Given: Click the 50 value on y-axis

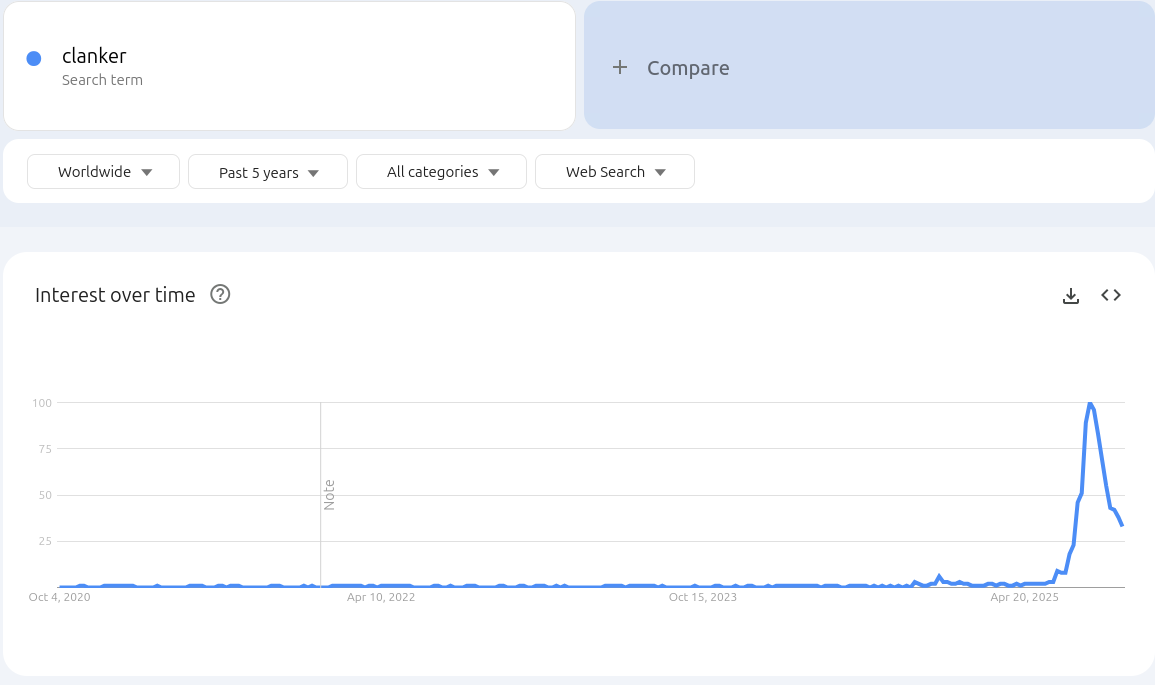Looking at the screenshot, I should pyautogui.click(x=45, y=496).
